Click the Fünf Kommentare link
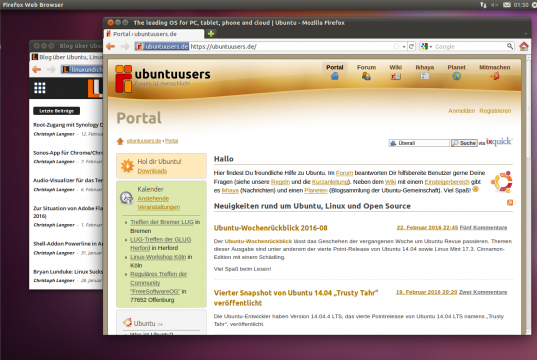 [483, 227]
